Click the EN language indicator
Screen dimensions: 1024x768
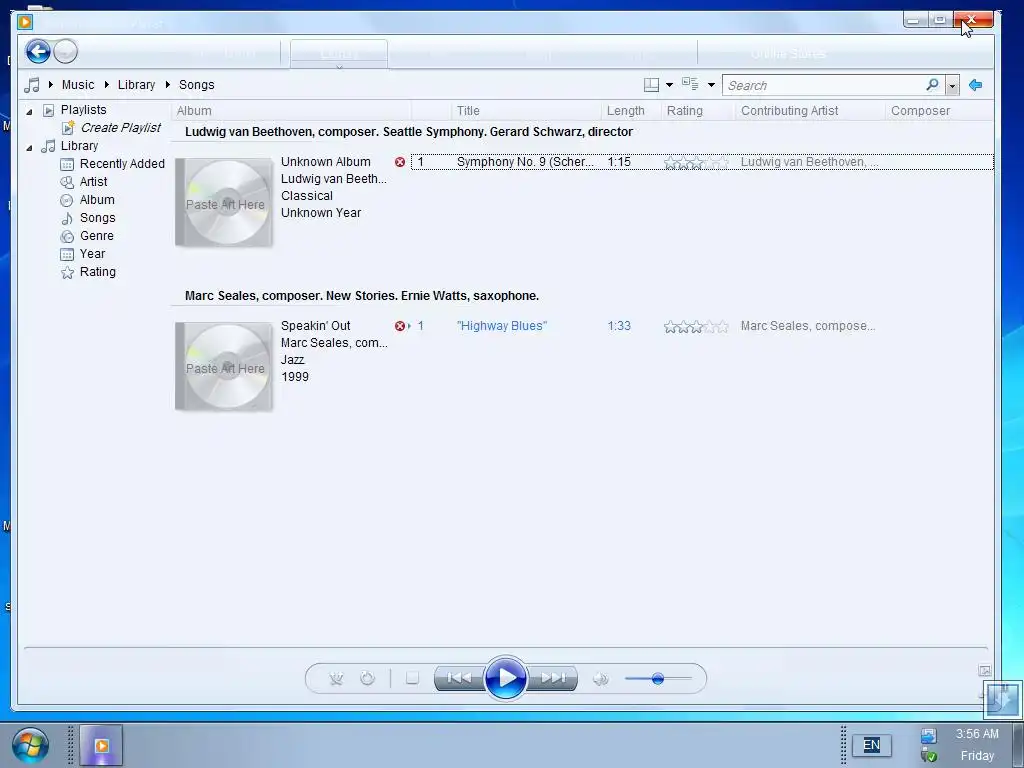871,745
